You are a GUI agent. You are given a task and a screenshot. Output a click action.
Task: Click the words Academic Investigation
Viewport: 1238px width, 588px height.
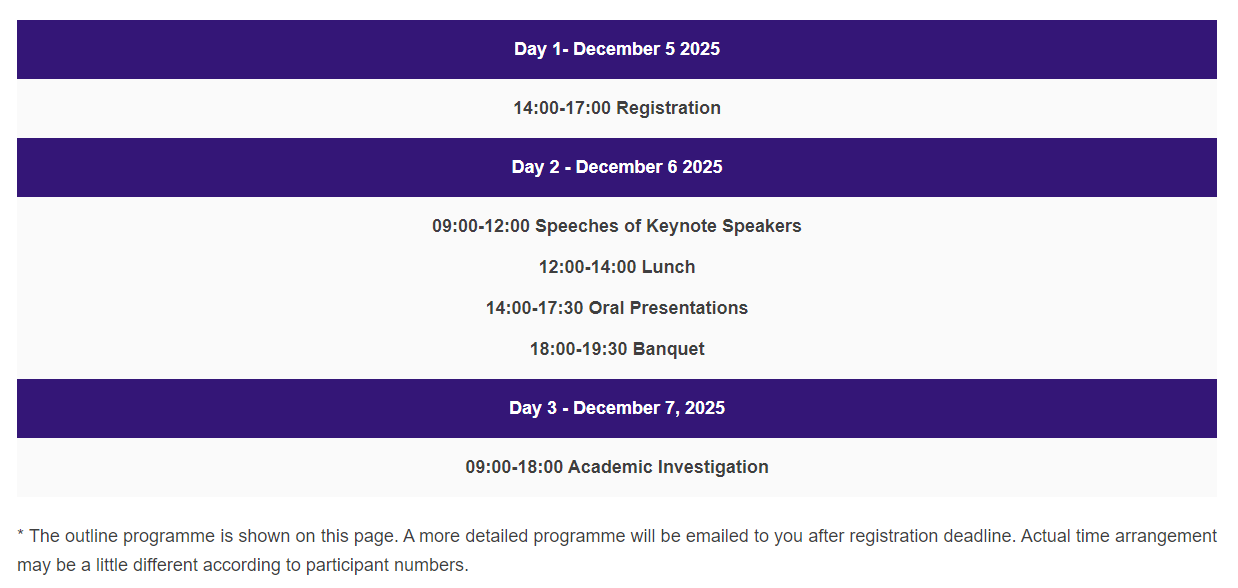click(x=668, y=467)
